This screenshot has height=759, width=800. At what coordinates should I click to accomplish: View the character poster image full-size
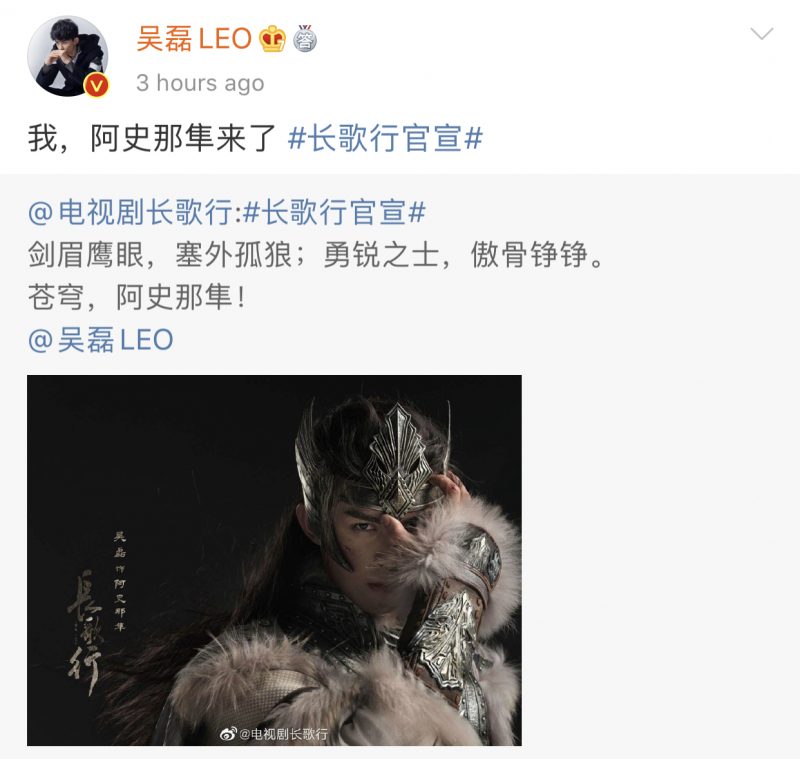[274, 560]
